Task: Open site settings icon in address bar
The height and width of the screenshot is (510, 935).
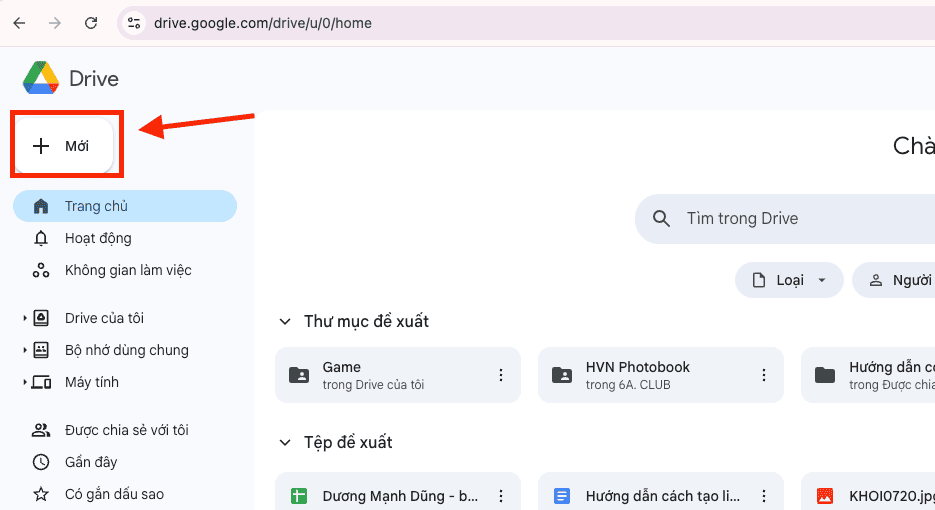Action: tap(134, 23)
